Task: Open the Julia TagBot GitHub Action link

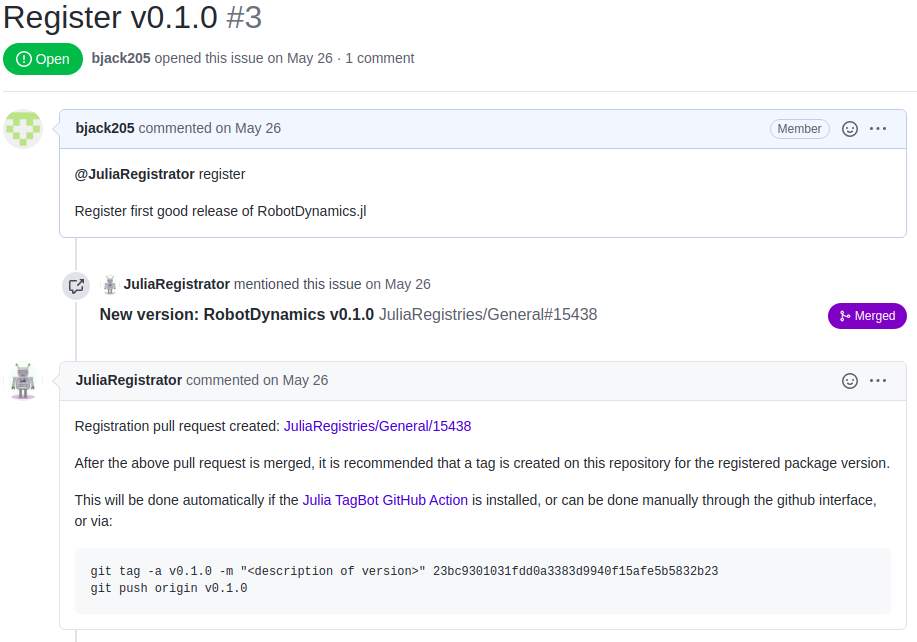Action: 385,500
